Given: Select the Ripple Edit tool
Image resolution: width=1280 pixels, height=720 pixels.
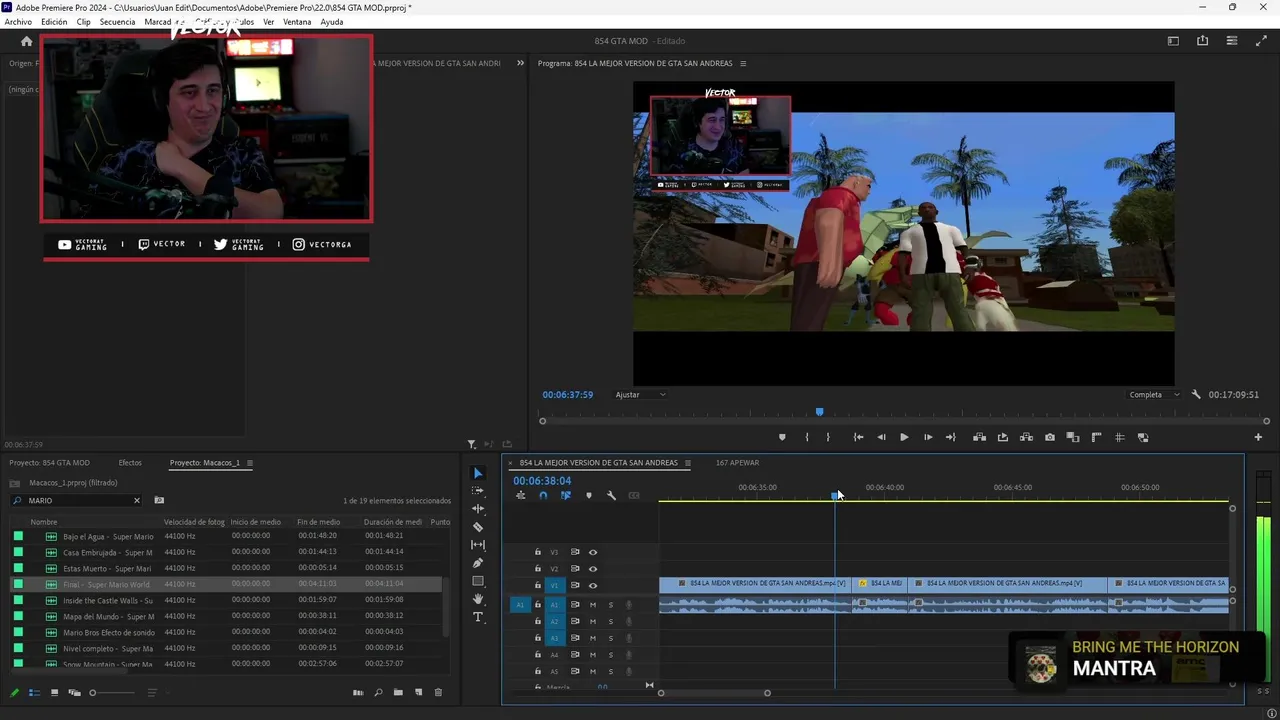Looking at the screenshot, I should coord(478,509).
